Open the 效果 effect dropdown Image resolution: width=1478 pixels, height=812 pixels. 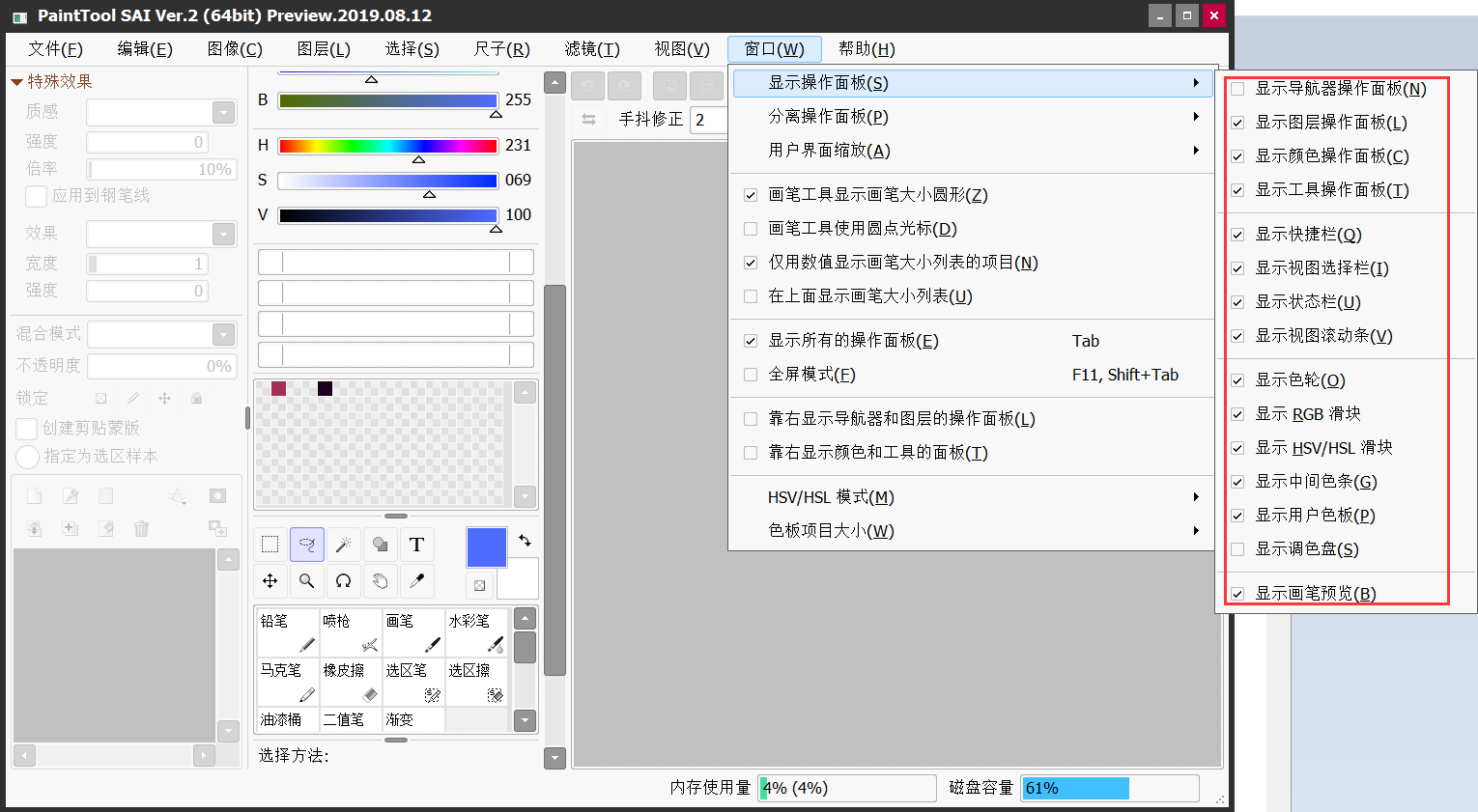click(x=224, y=234)
